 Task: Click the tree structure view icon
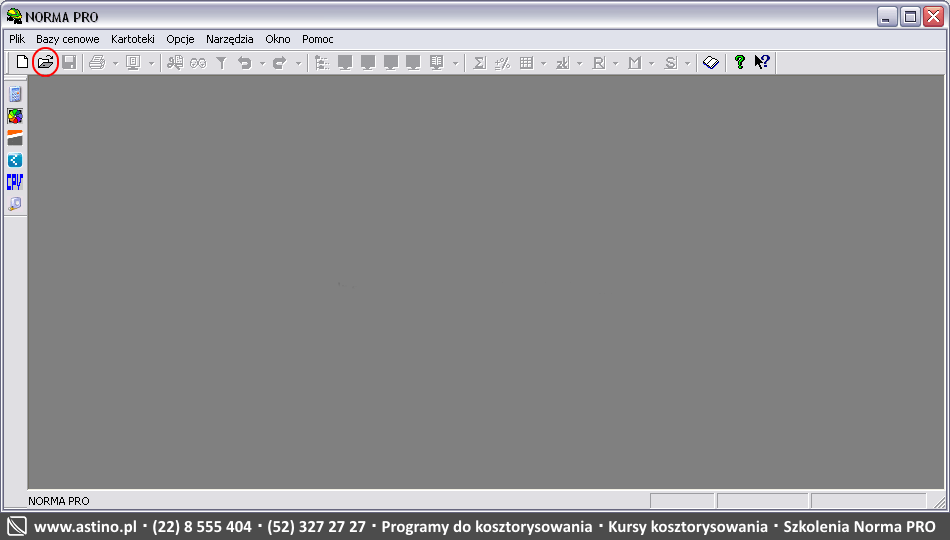322,62
